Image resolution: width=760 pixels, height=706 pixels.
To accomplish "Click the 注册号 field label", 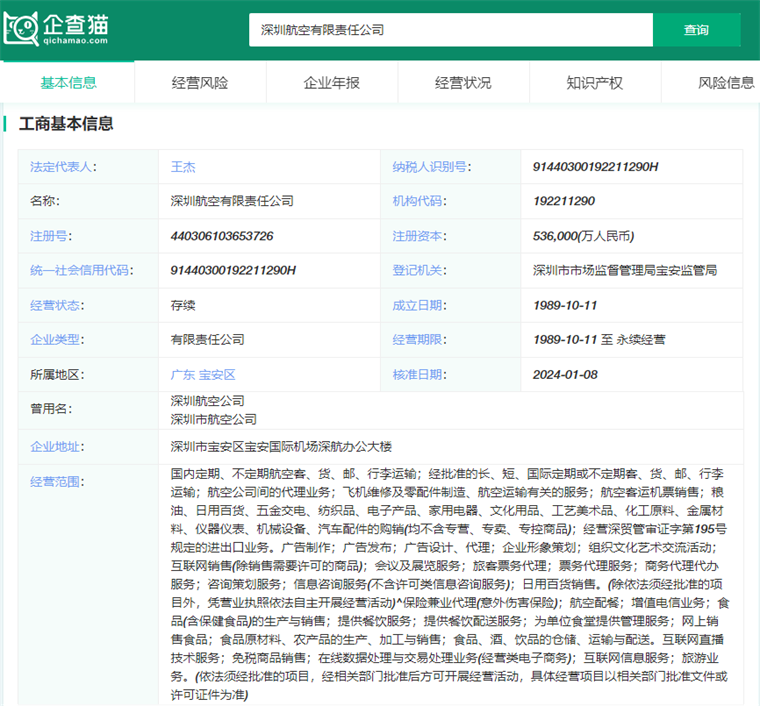I will click(50, 236).
